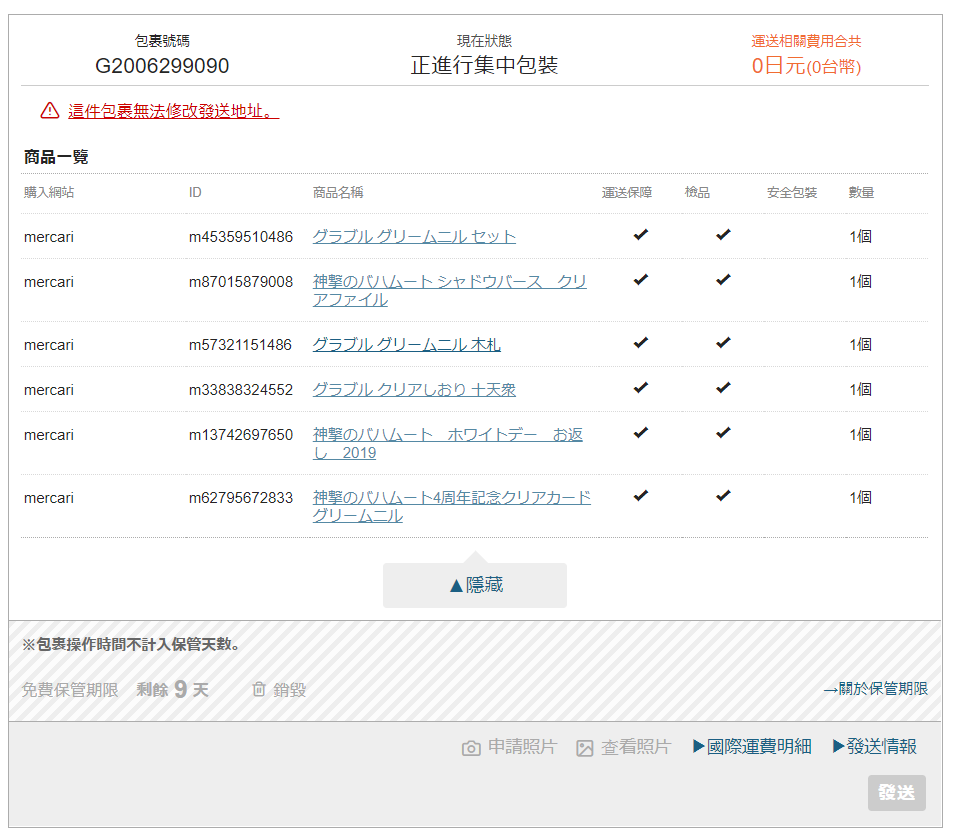
Task: Click the ID m62795672833
Action: click(240, 498)
